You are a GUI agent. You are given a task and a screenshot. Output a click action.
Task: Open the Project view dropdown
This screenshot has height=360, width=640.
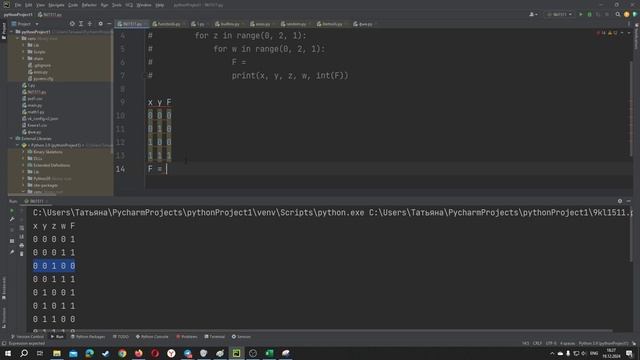25,24
